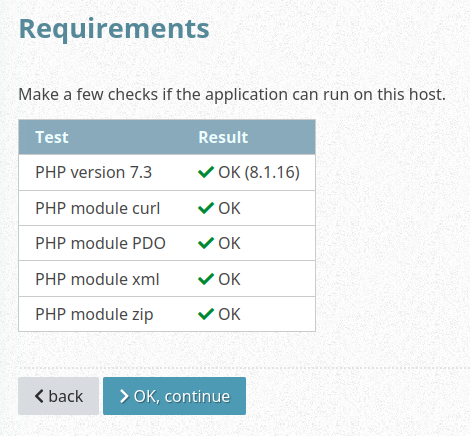This screenshot has height=436, width=470.
Task: Click the green checkmark in the zip row
Action: 206,314
